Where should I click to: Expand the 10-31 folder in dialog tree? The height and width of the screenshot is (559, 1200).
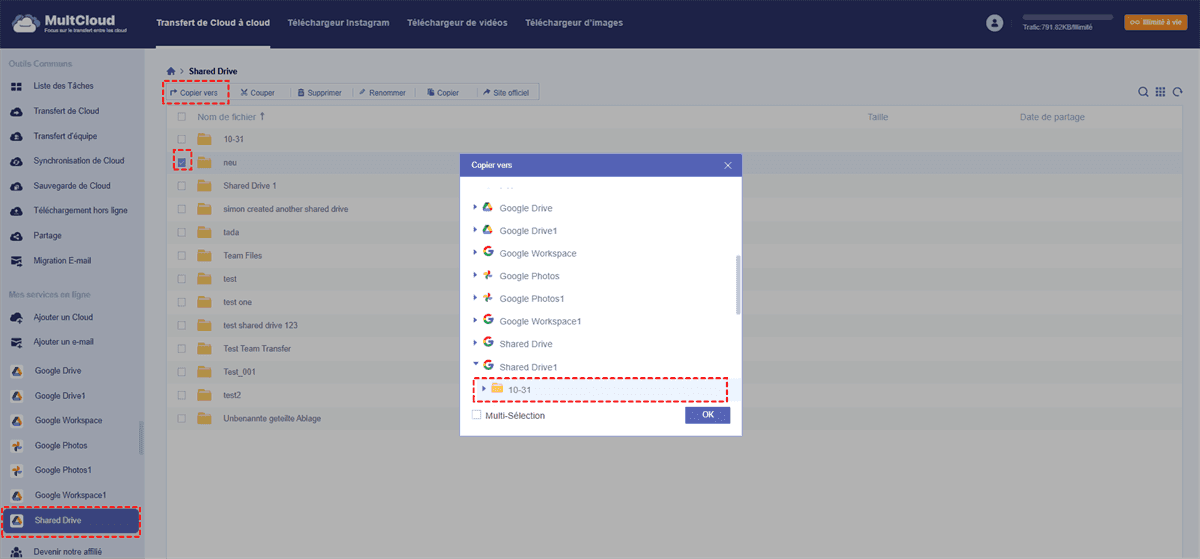click(485, 389)
